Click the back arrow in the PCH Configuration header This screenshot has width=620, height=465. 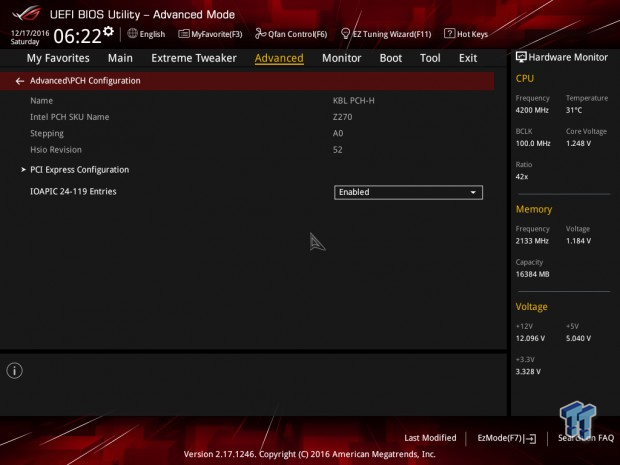click(19, 81)
